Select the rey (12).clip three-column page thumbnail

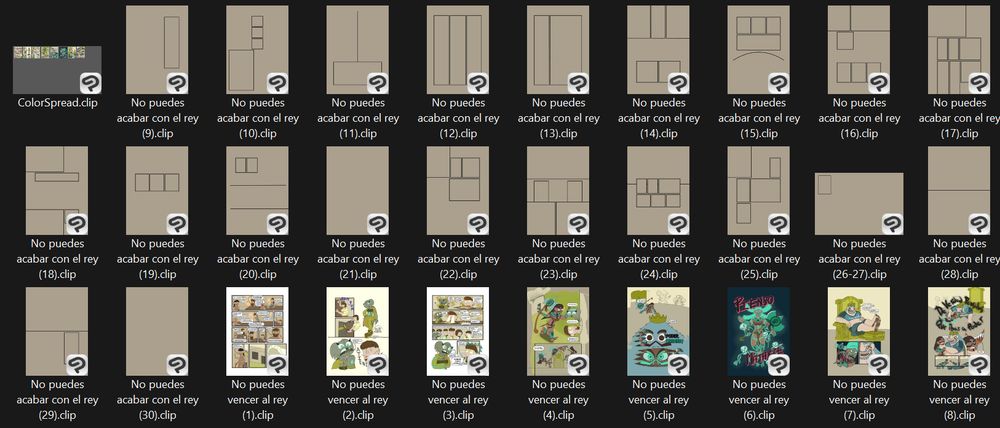click(458, 50)
